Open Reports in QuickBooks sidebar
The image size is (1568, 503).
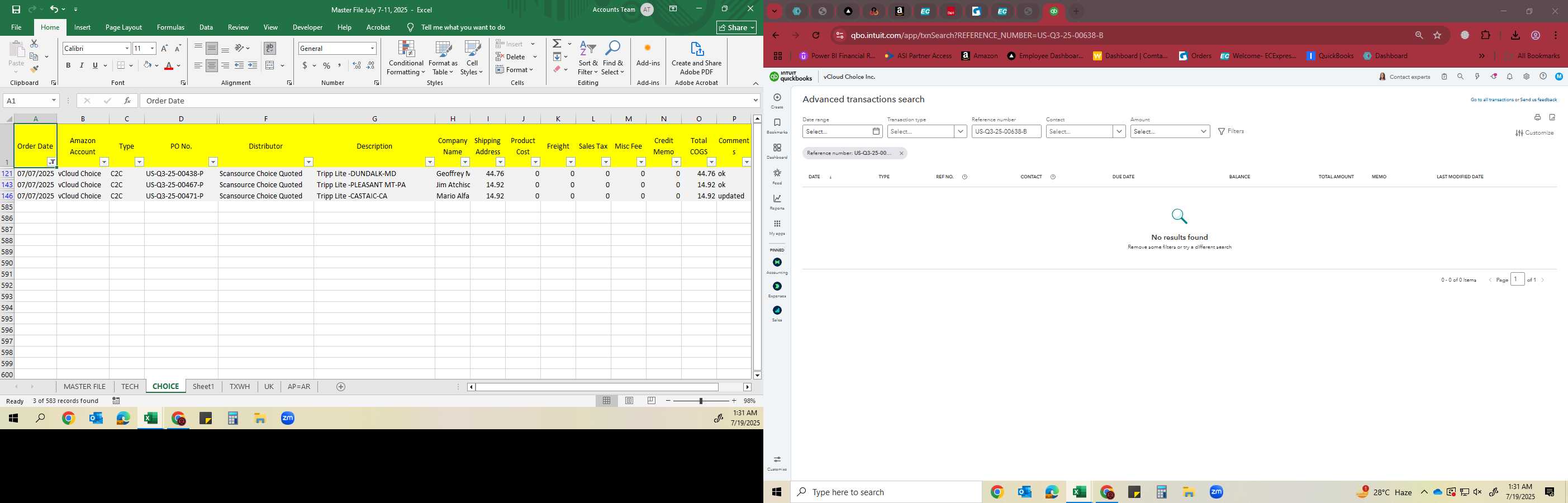click(777, 202)
